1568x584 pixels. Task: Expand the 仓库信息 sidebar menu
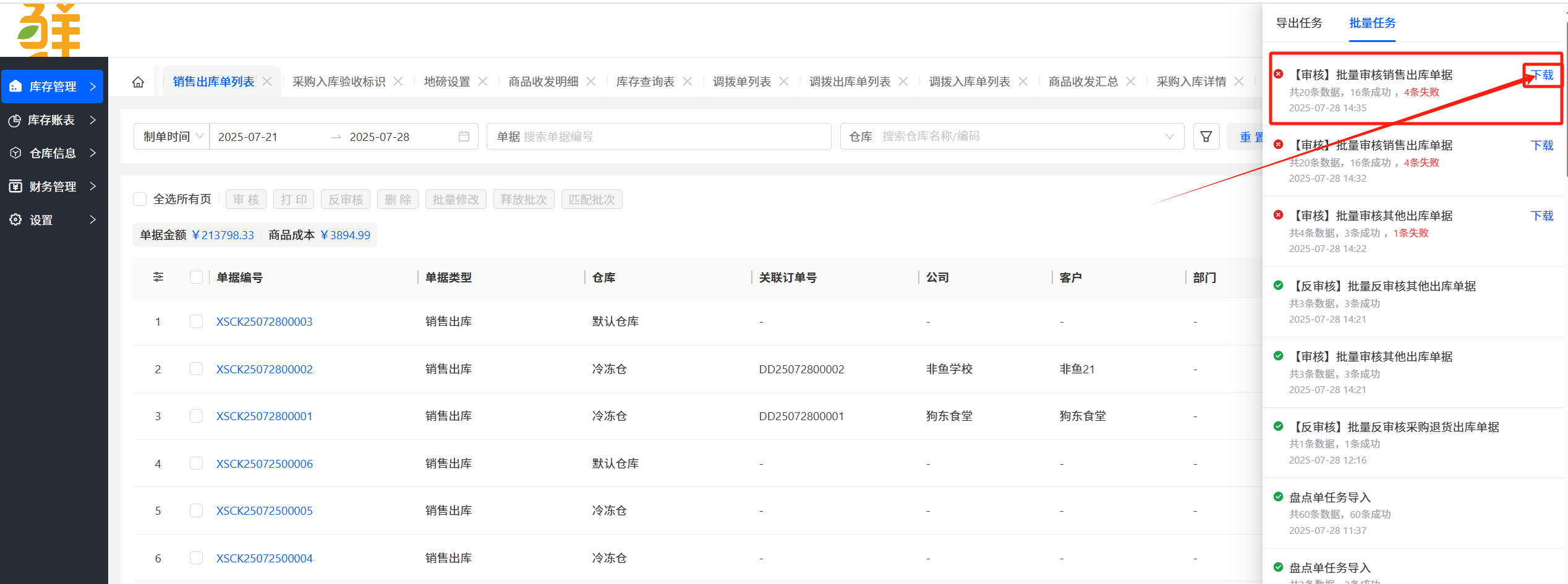pyautogui.click(x=93, y=153)
